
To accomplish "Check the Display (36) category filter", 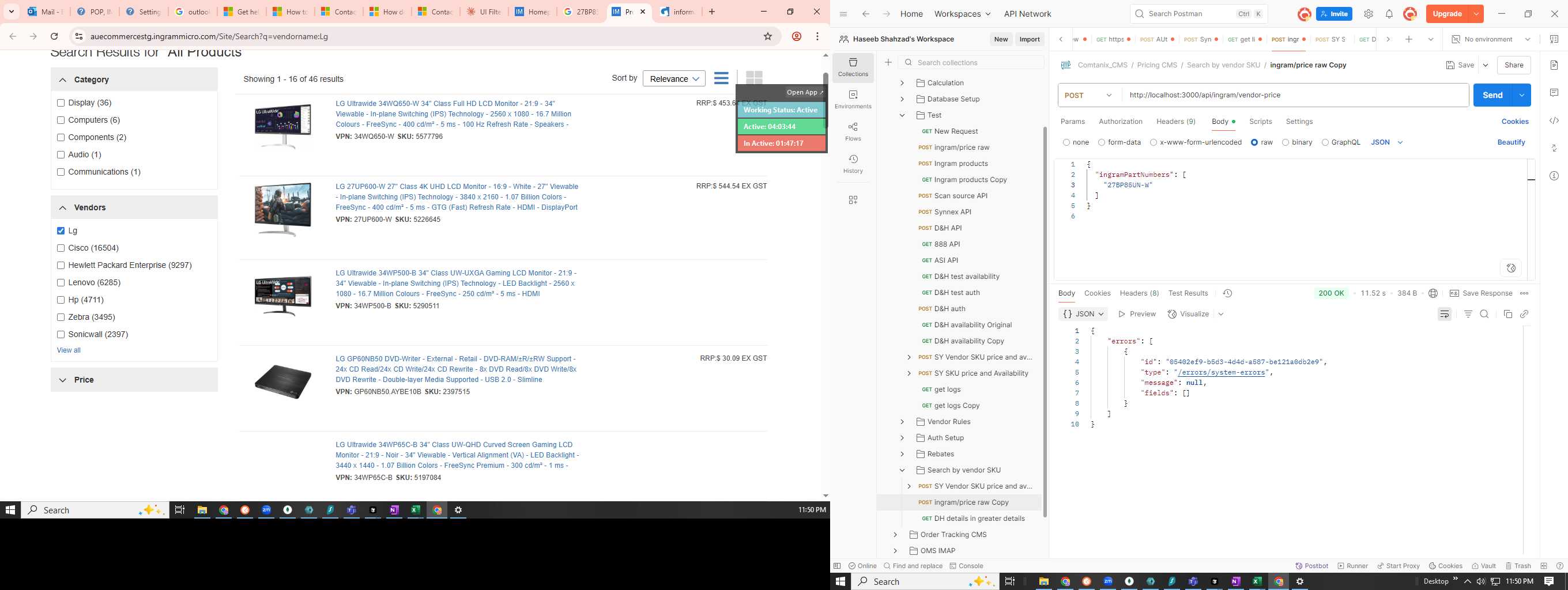I will tap(61, 103).
